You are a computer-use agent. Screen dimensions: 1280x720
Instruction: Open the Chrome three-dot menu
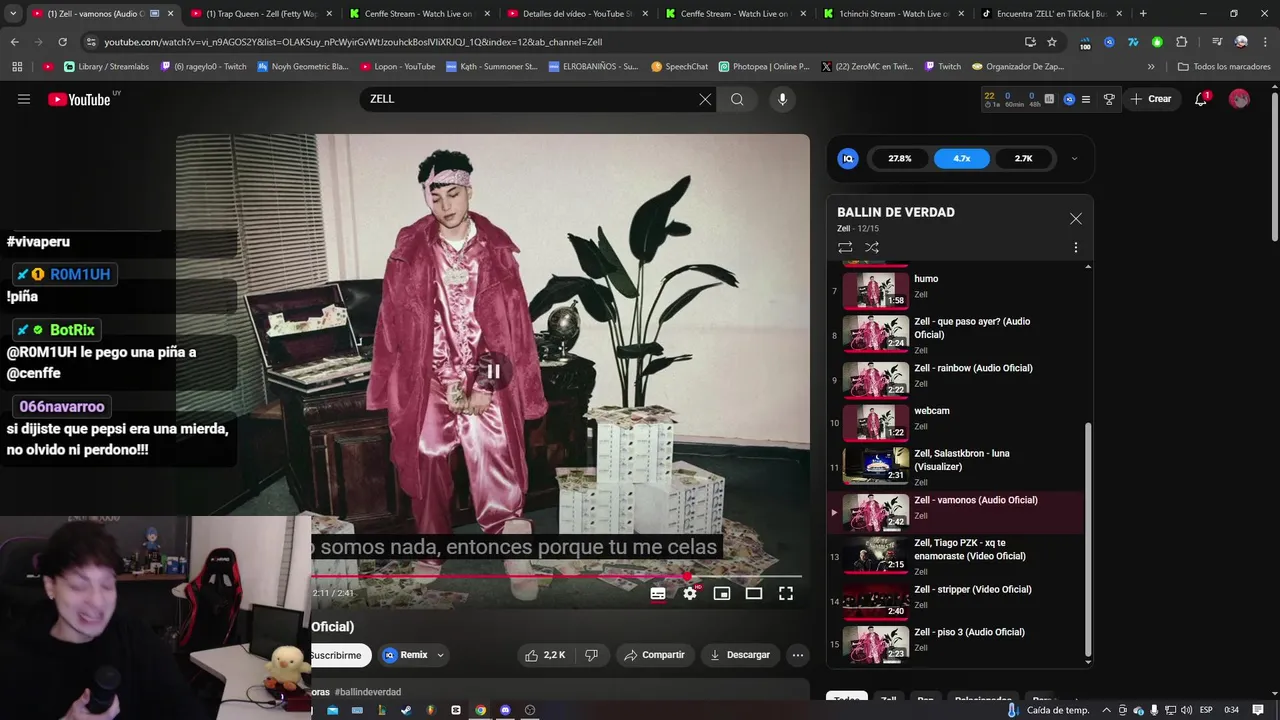pyautogui.click(x=1265, y=42)
